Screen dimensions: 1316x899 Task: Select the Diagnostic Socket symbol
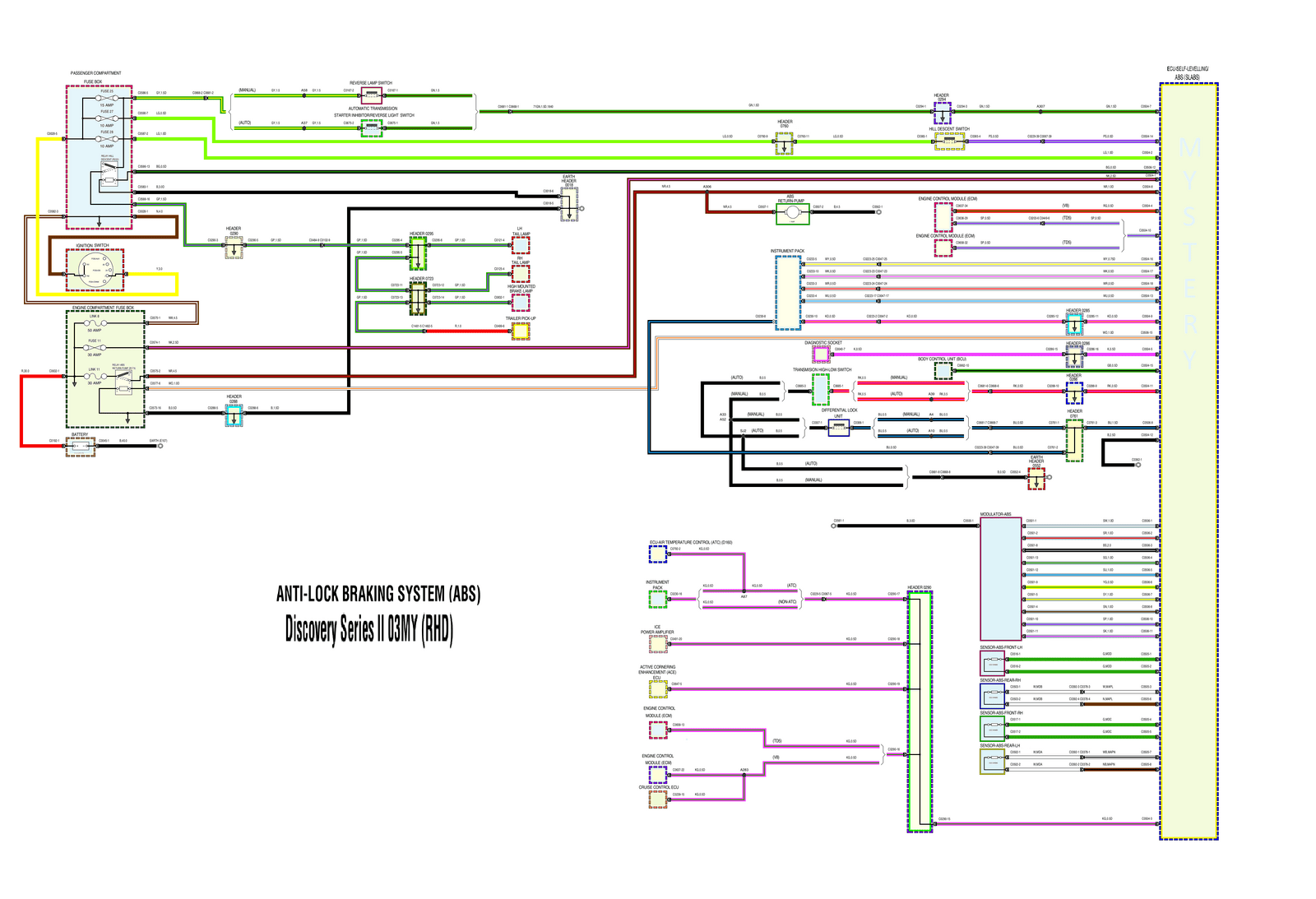coord(821,355)
